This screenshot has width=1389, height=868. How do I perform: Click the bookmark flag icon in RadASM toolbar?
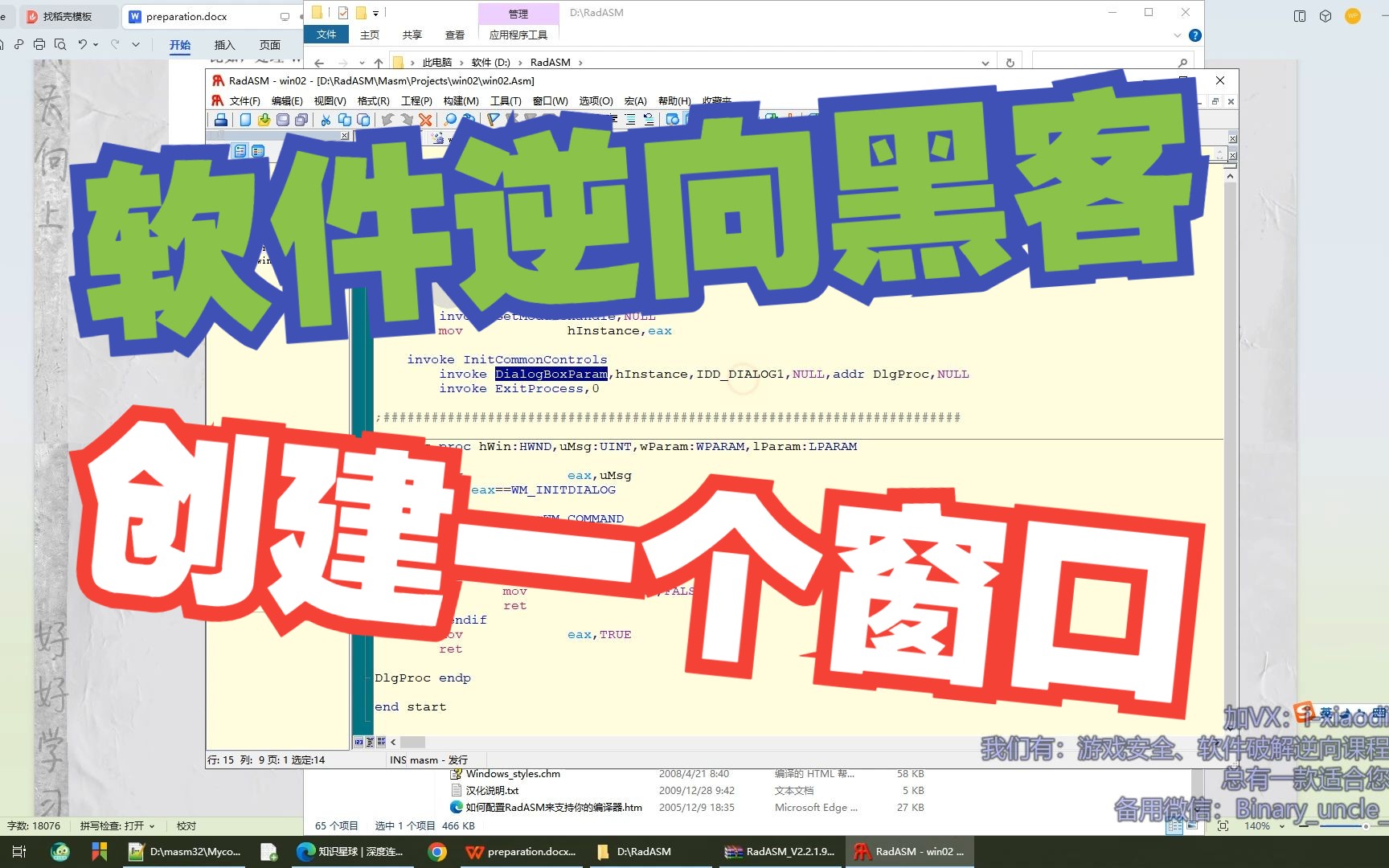click(x=493, y=120)
